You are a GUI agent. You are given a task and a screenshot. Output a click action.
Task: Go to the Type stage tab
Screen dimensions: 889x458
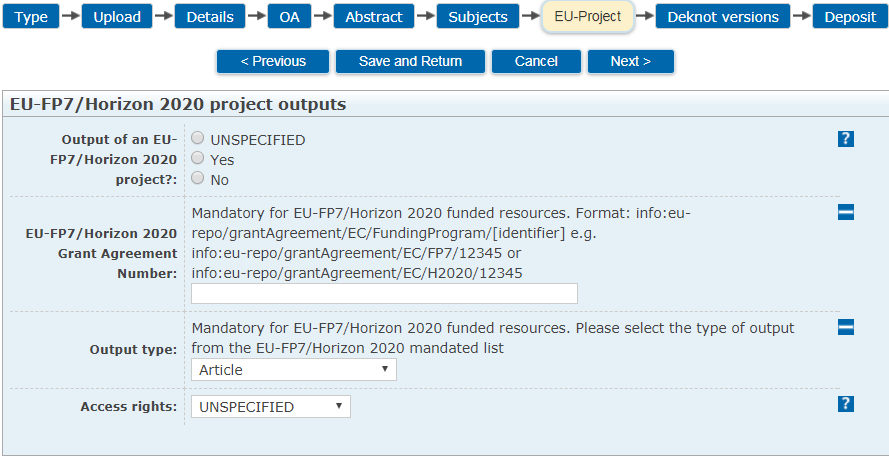pyautogui.click(x=31, y=17)
